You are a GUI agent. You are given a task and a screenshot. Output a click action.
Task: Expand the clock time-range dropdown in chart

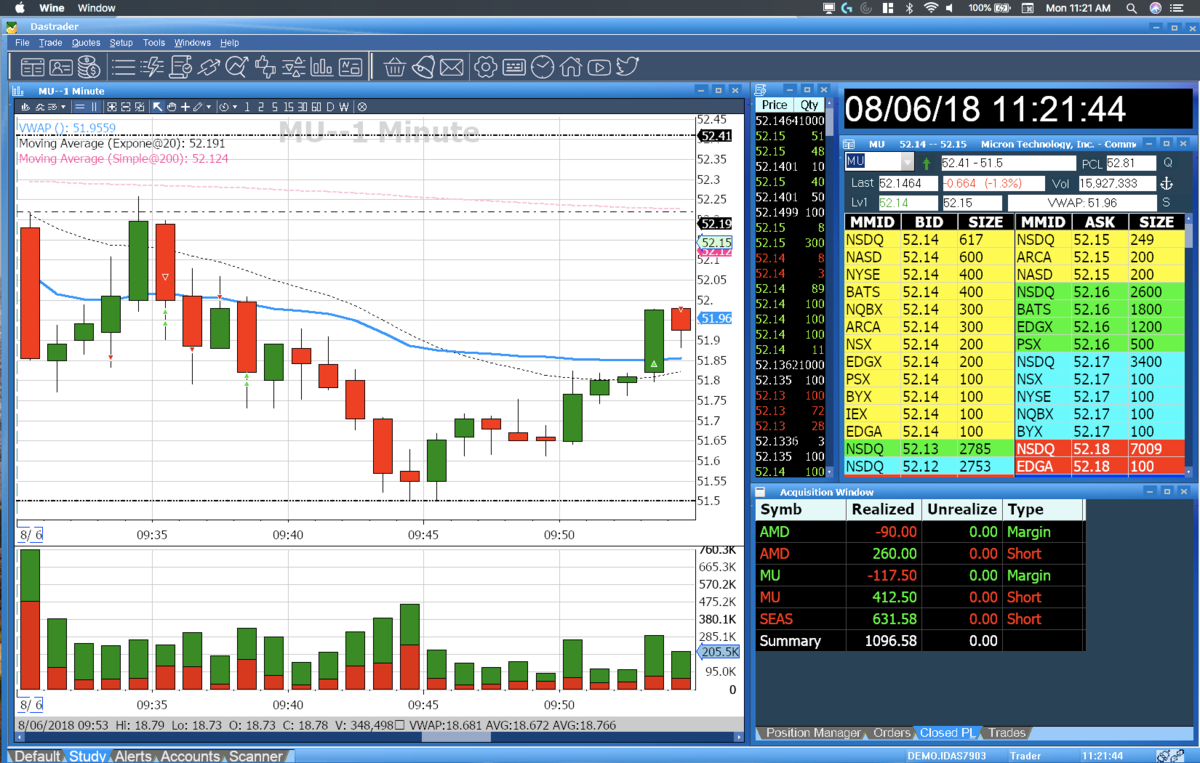[235, 107]
